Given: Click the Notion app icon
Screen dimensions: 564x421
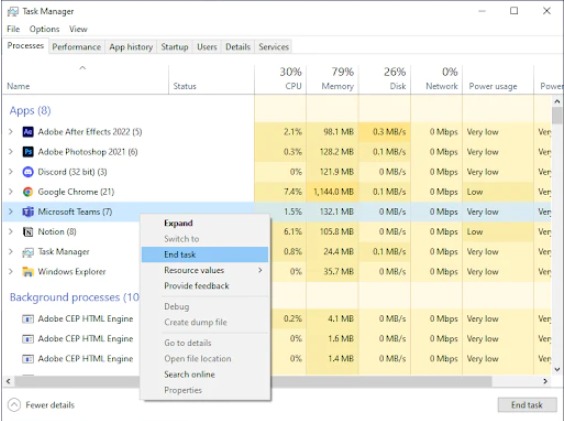Looking at the screenshot, I should 28,232.
